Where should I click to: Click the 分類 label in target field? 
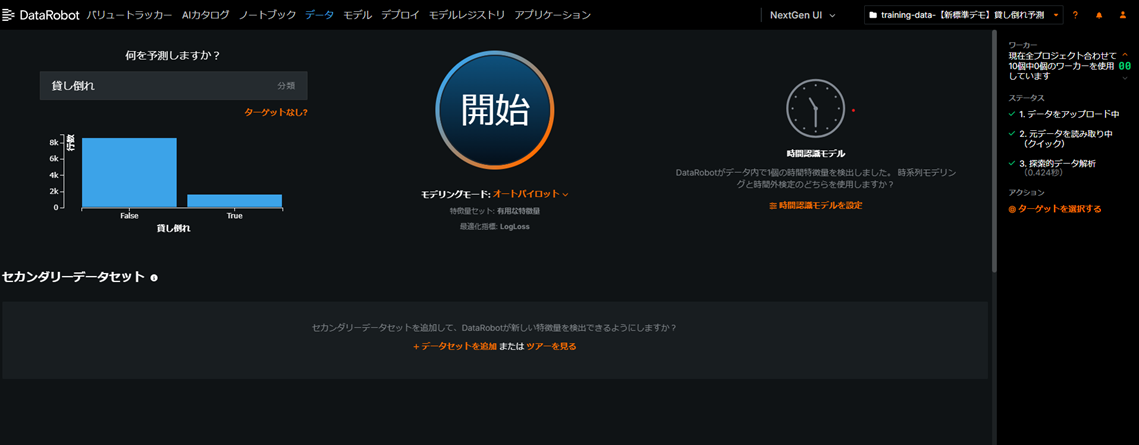click(x=286, y=86)
